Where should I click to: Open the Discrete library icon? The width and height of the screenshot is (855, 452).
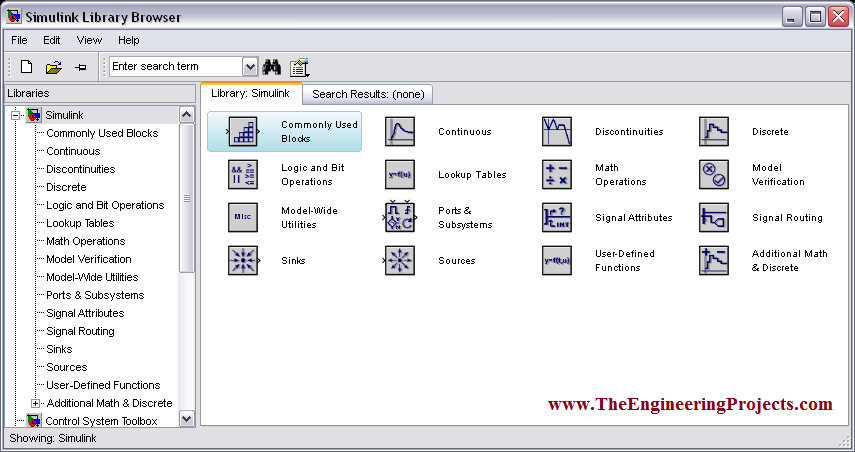click(714, 131)
